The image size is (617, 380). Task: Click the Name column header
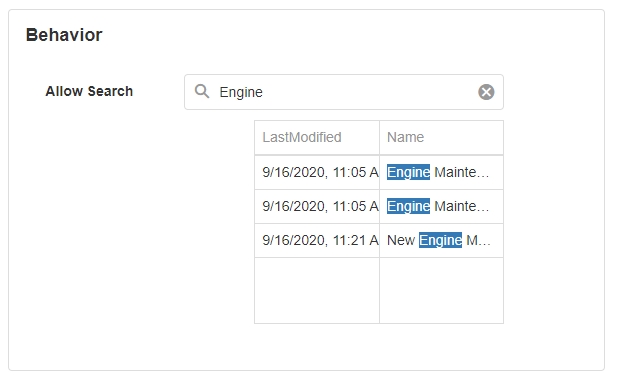[442, 137]
